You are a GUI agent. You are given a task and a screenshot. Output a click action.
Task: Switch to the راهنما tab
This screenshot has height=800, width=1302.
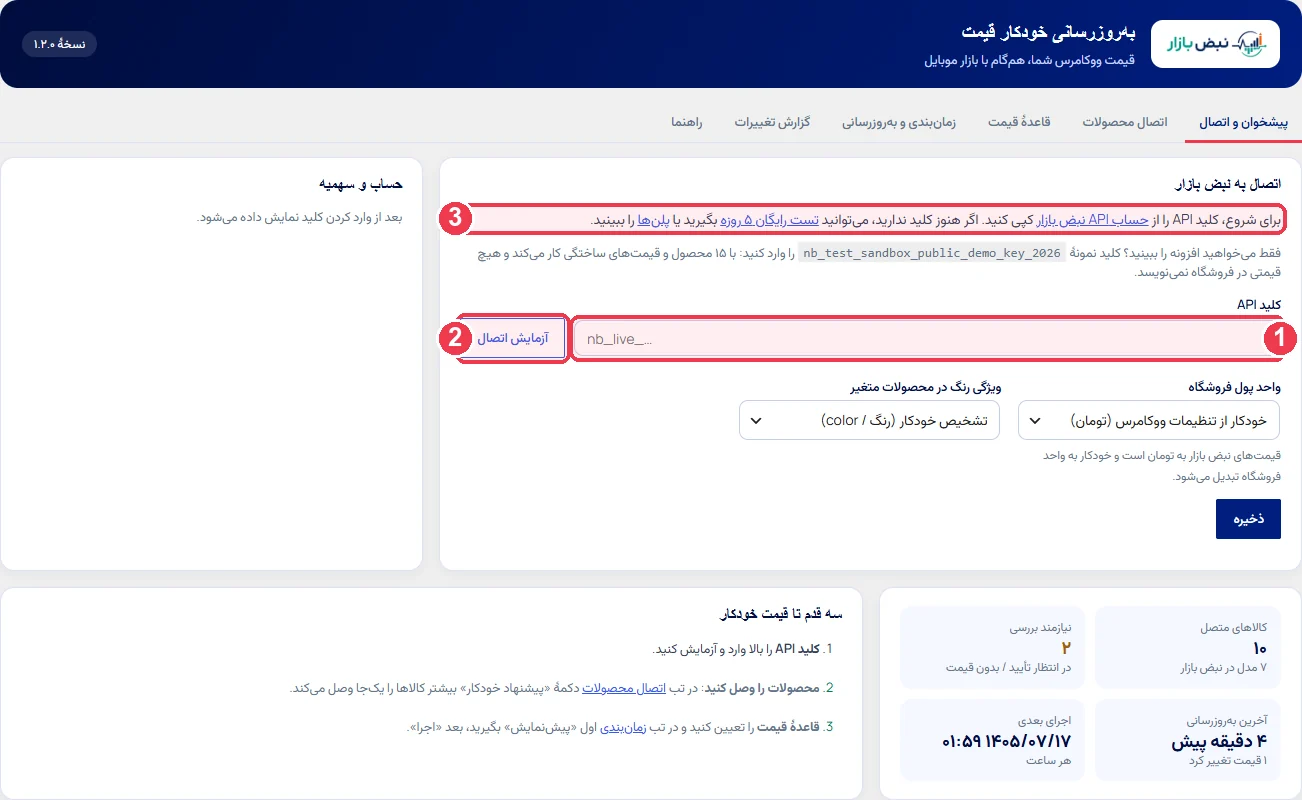point(687,122)
